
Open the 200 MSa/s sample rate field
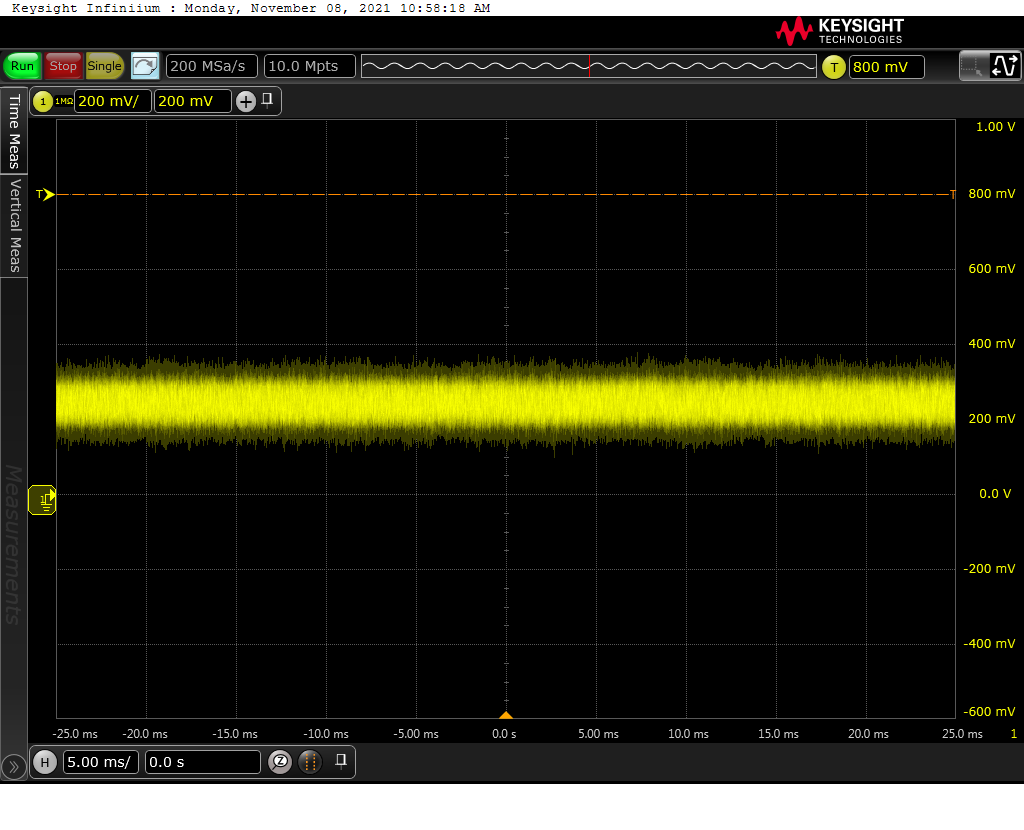(212, 66)
